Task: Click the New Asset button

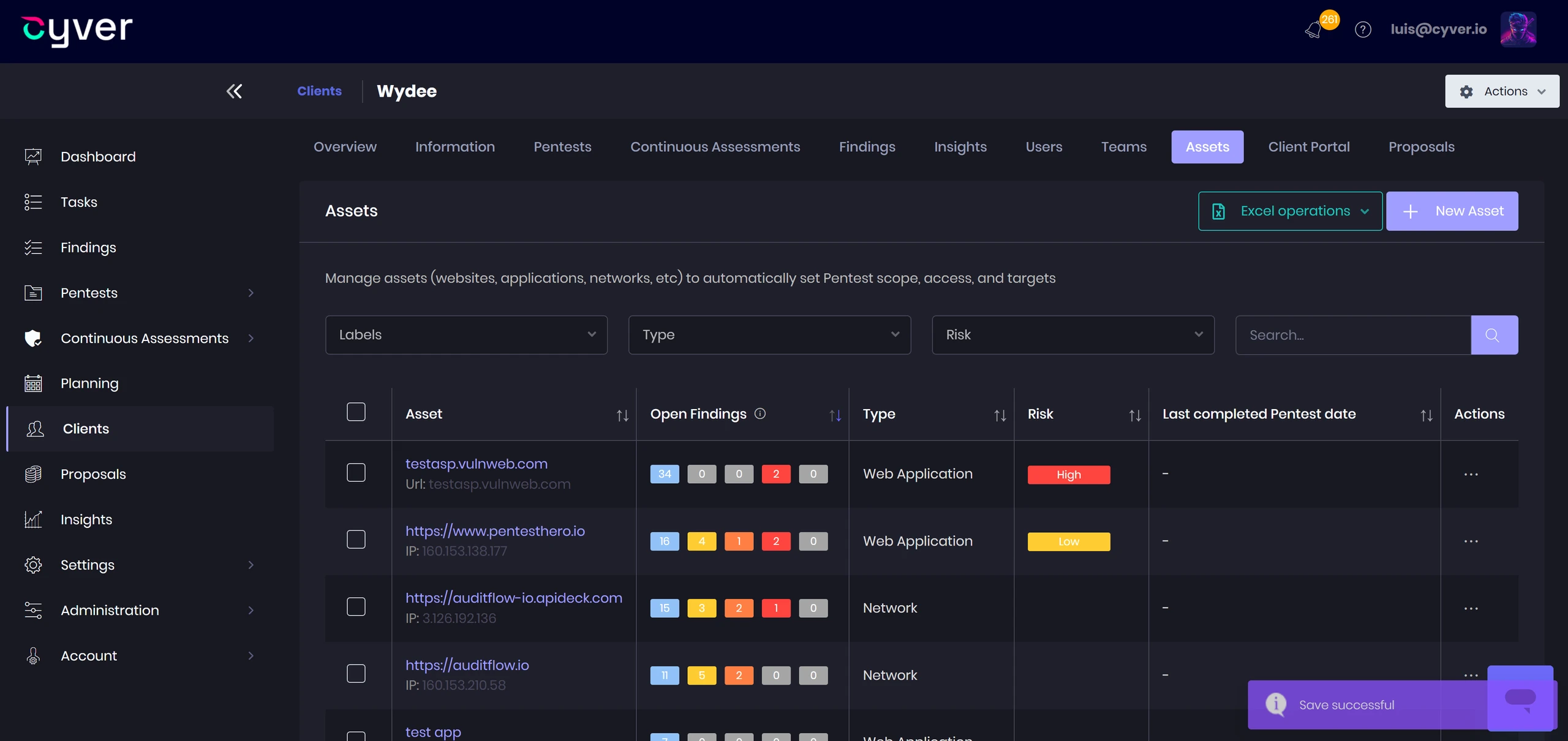Action: [1452, 211]
